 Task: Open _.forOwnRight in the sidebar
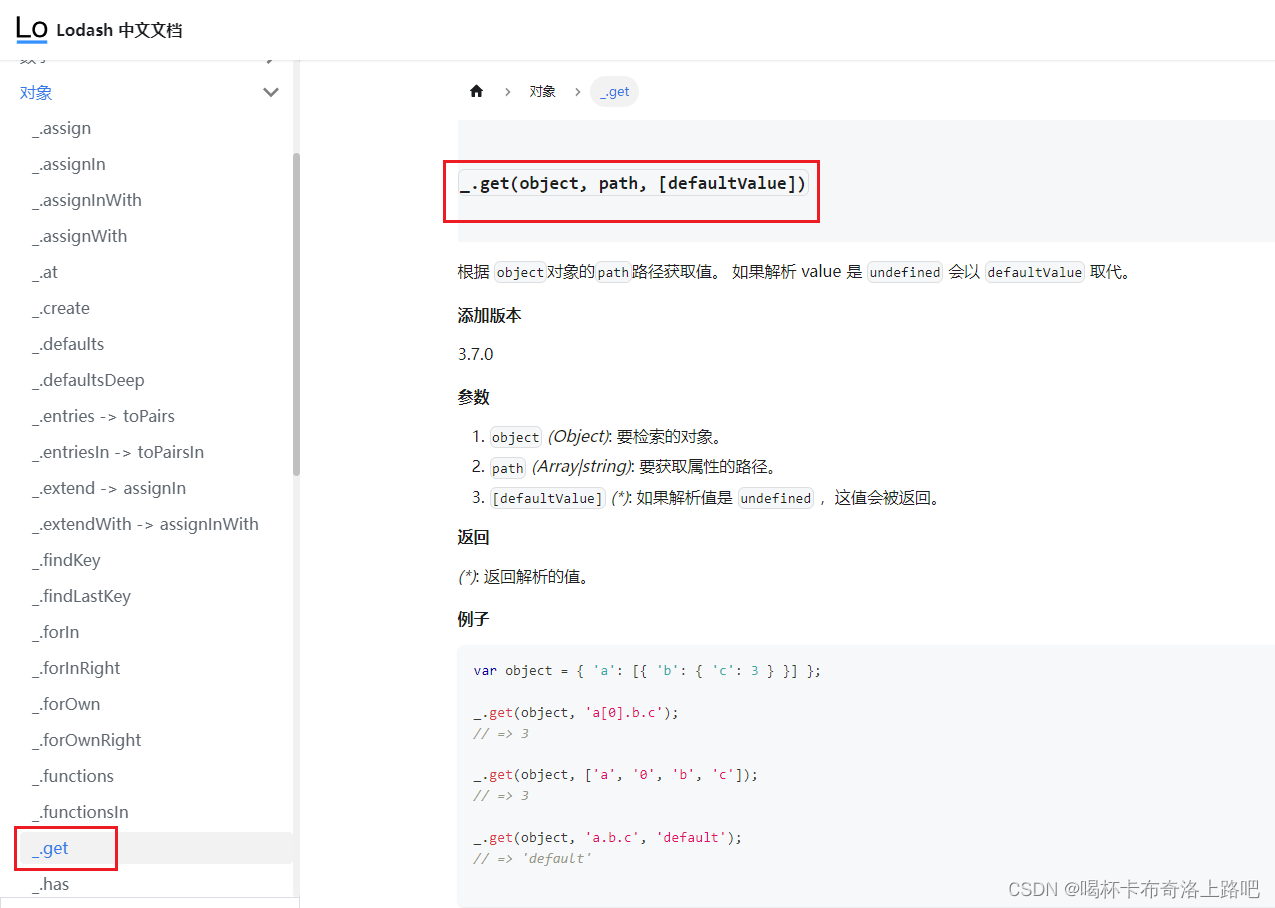point(87,740)
